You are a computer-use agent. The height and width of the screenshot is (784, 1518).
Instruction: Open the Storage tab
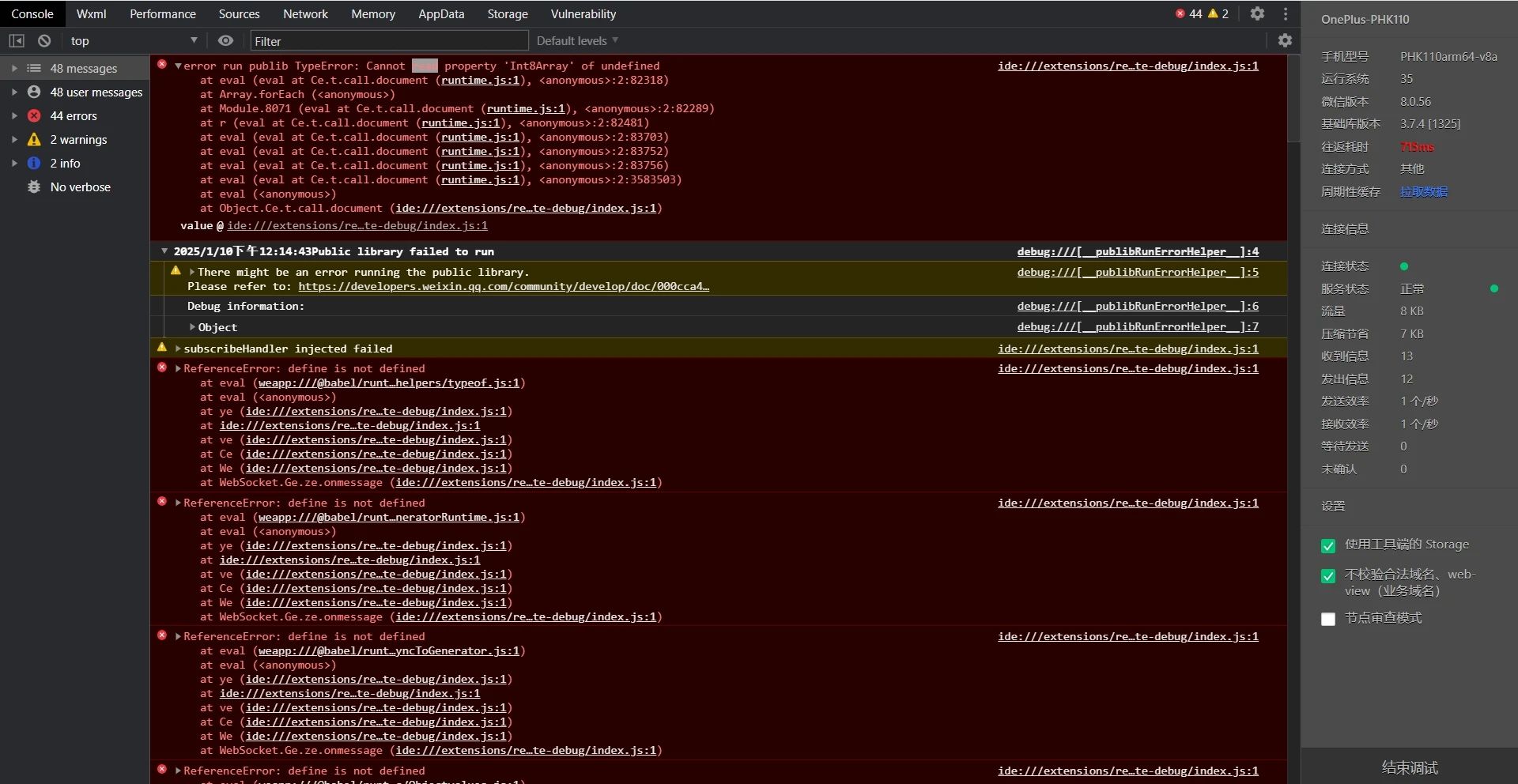(508, 13)
